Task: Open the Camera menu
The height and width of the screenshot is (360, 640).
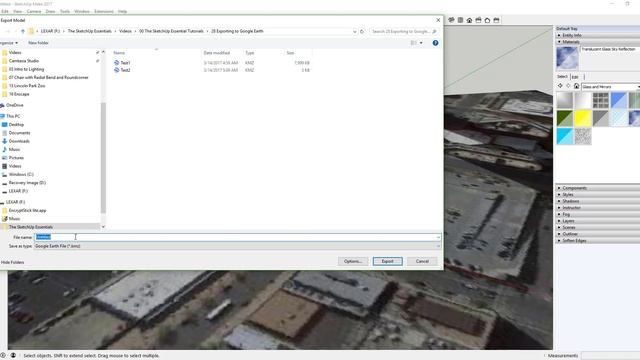Action: click(34, 11)
